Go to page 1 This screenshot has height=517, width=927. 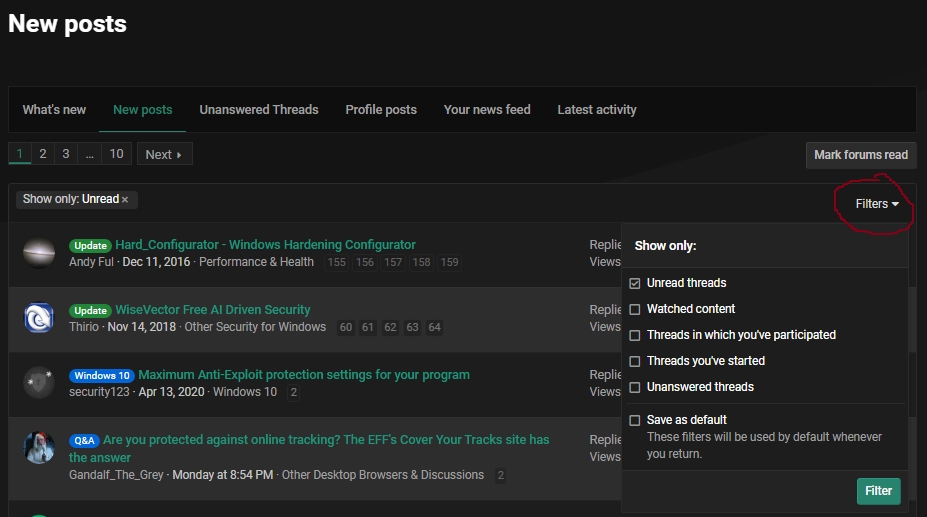[x=20, y=154]
